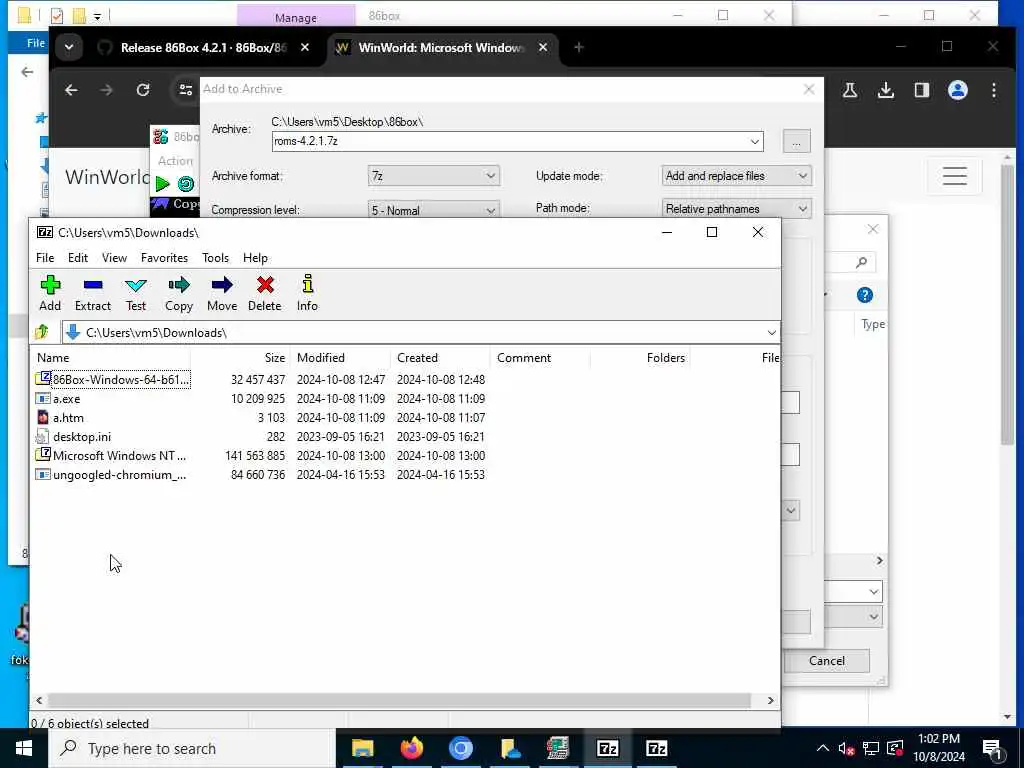Expand the archive name combo box arrow
The width and height of the screenshot is (1024, 768).
pos(754,142)
